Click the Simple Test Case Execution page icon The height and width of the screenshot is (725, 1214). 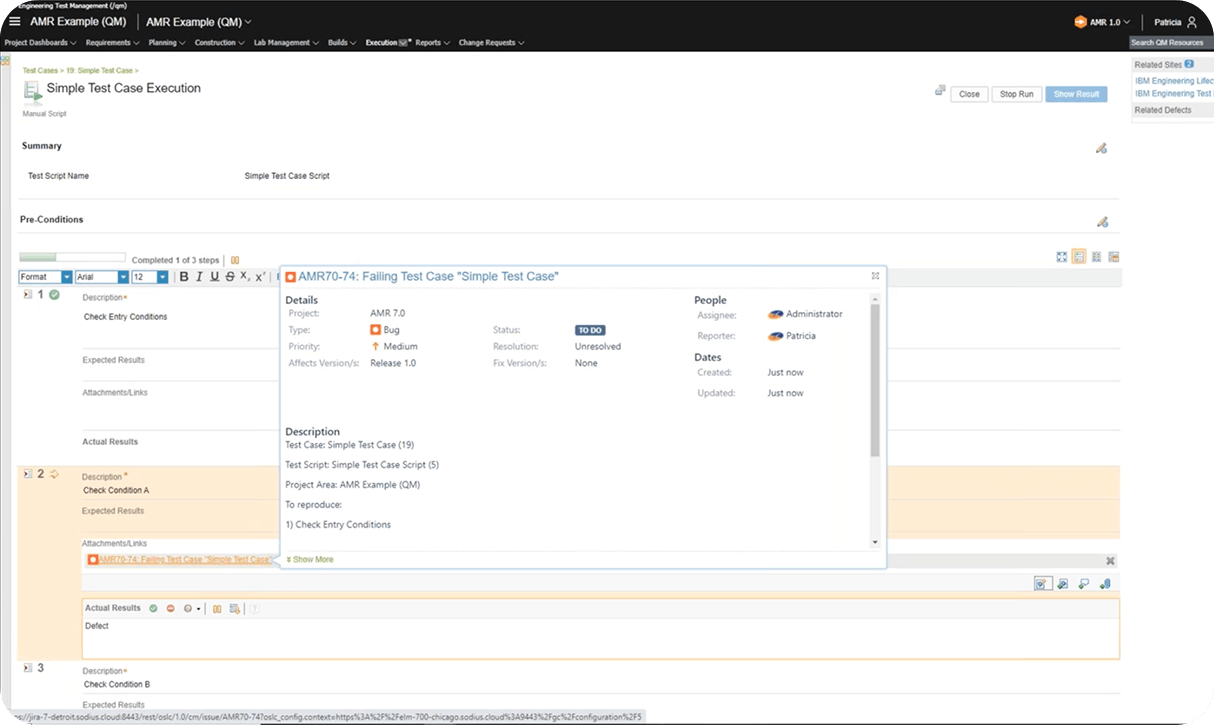pos(33,91)
